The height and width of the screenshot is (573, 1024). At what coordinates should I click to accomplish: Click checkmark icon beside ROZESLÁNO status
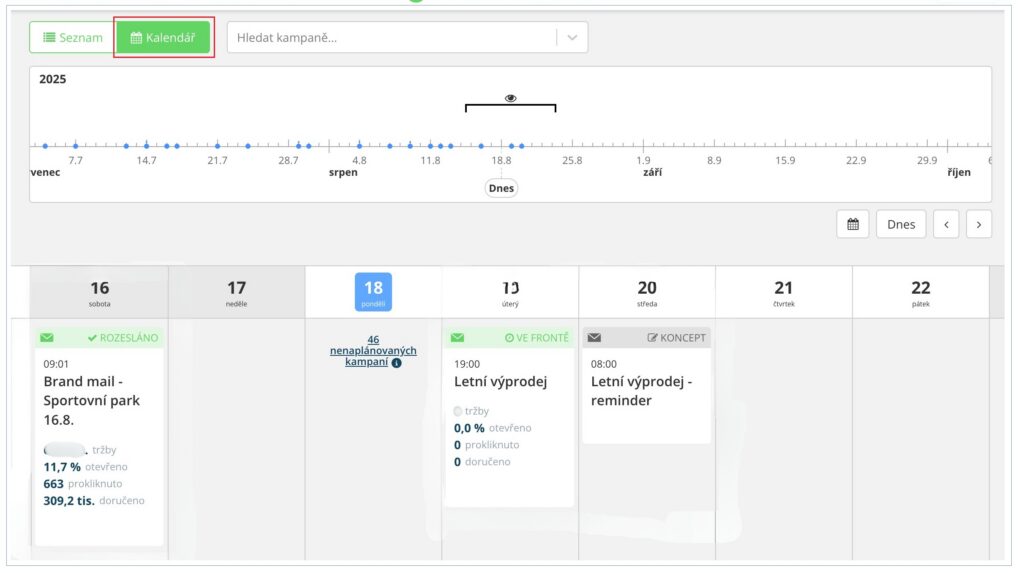[92, 338]
